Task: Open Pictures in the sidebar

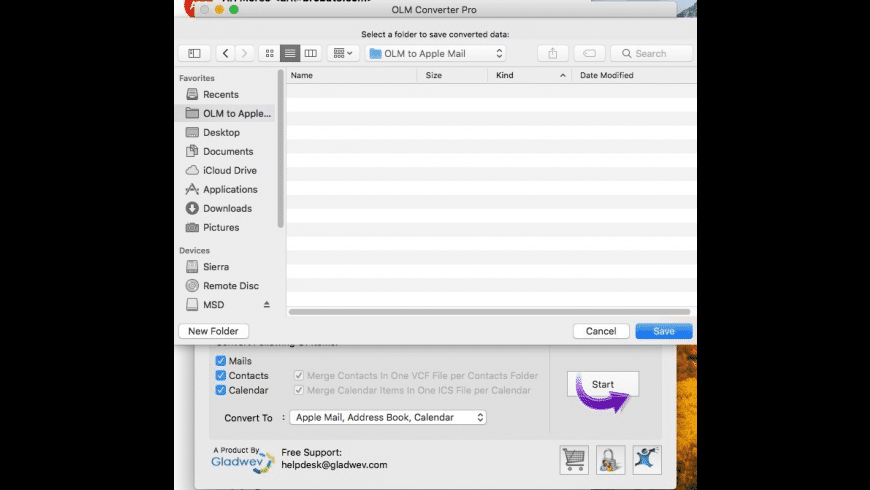Action: click(220, 227)
